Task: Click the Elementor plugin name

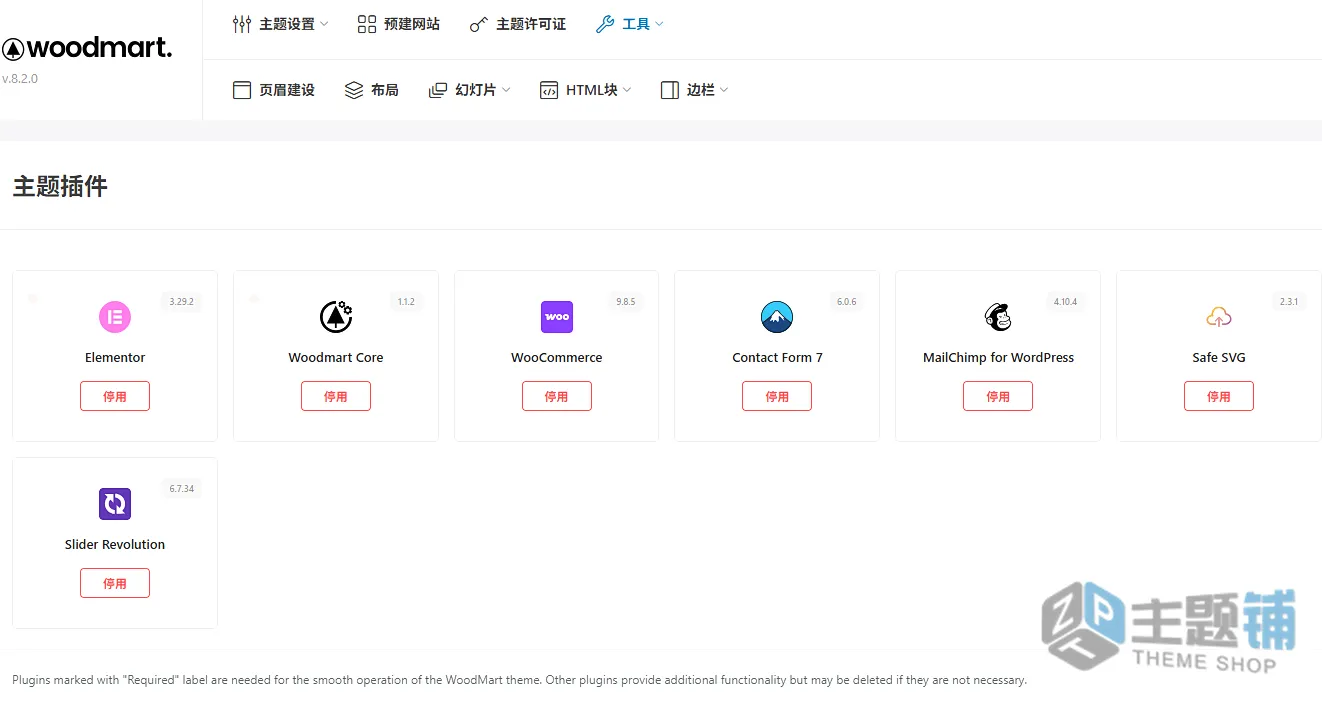Action: [x=115, y=357]
